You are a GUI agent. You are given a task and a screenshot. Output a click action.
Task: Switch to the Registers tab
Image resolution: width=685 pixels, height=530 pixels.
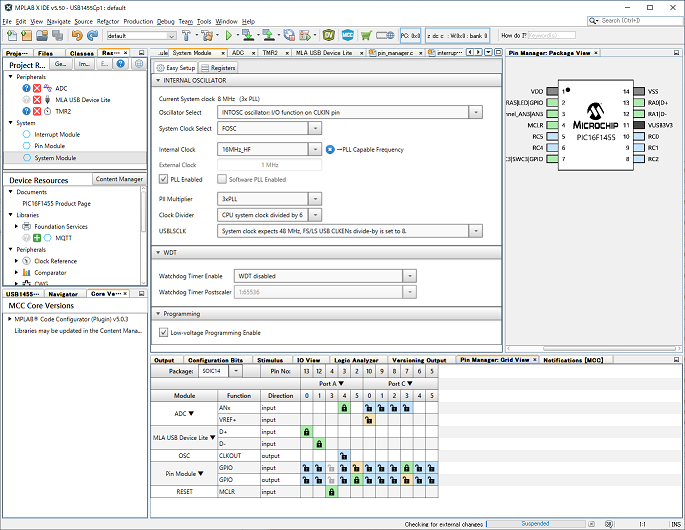coord(218,68)
